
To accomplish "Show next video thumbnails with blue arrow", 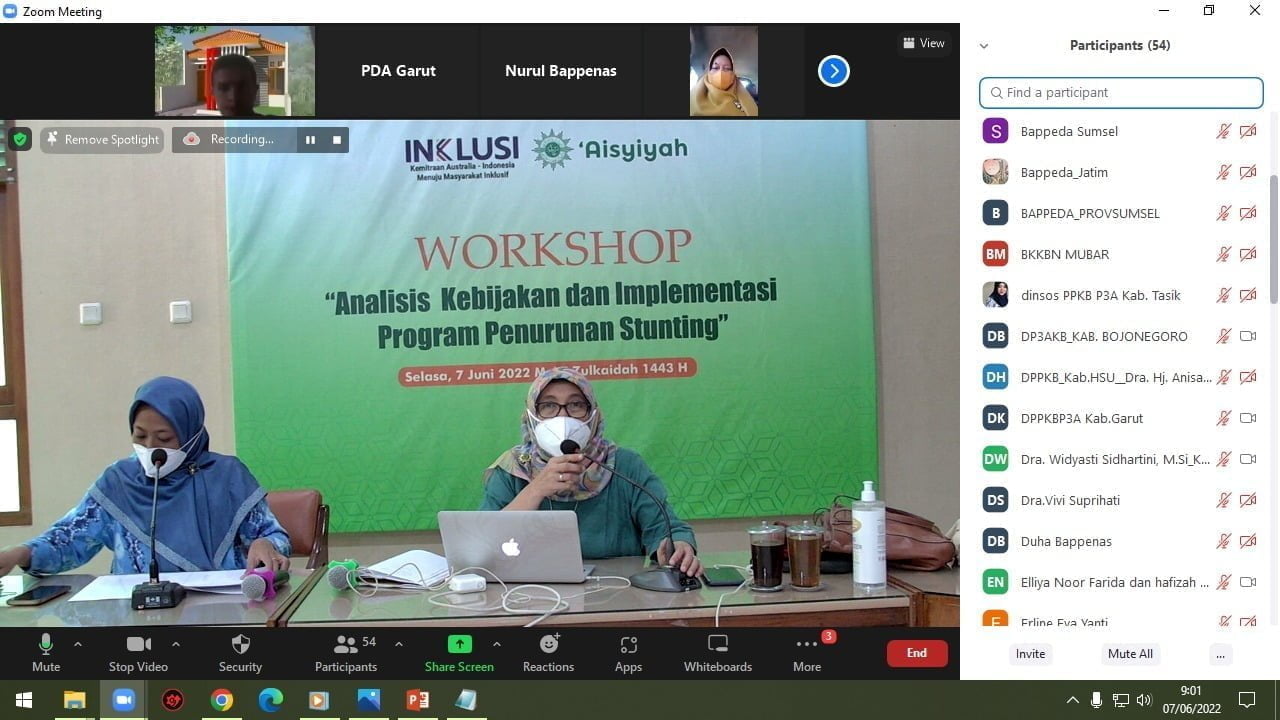I will [x=833, y=71].
